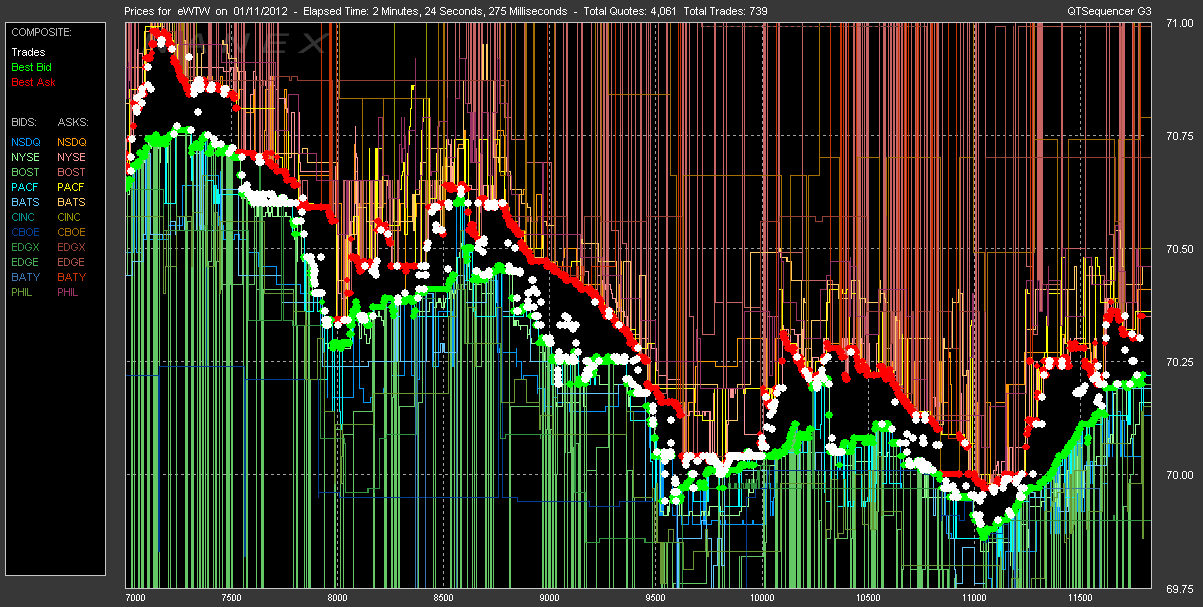The height and width of the screenshot is (607, 1203).
Task: Click the 70.75 price axis label
Action: 1180,137
